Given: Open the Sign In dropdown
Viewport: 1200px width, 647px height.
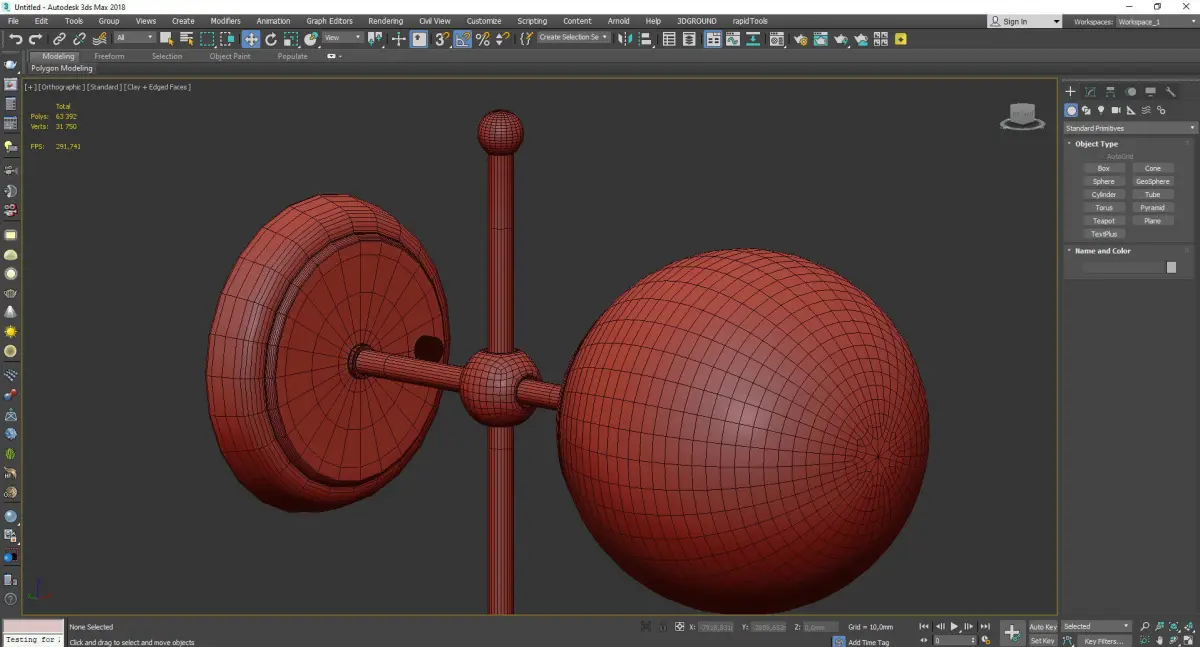Looking at the screenshot, I should [1025, 21].
